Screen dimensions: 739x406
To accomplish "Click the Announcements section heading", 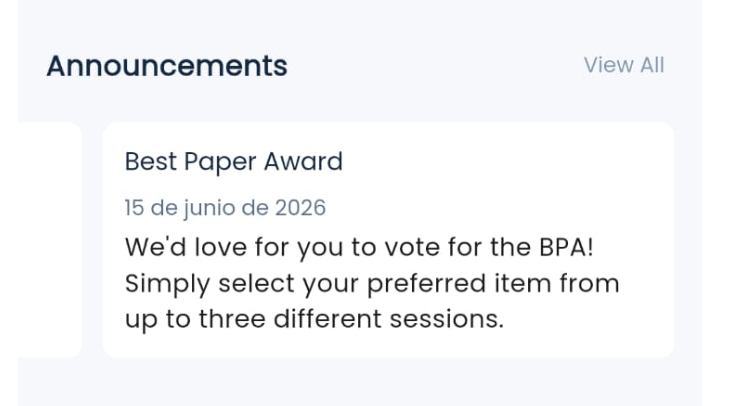I will point(167,66).
